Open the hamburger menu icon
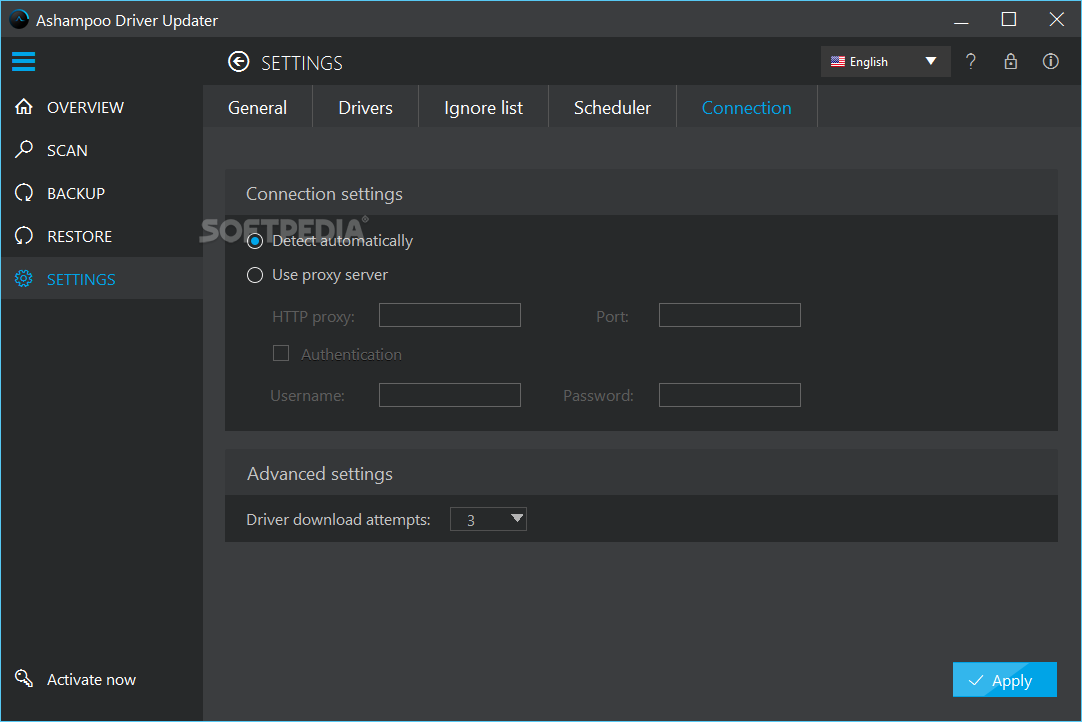Image resolution: width=1082 pixels, height=722 pixels. pyautogui.click(x=23, y=61)
